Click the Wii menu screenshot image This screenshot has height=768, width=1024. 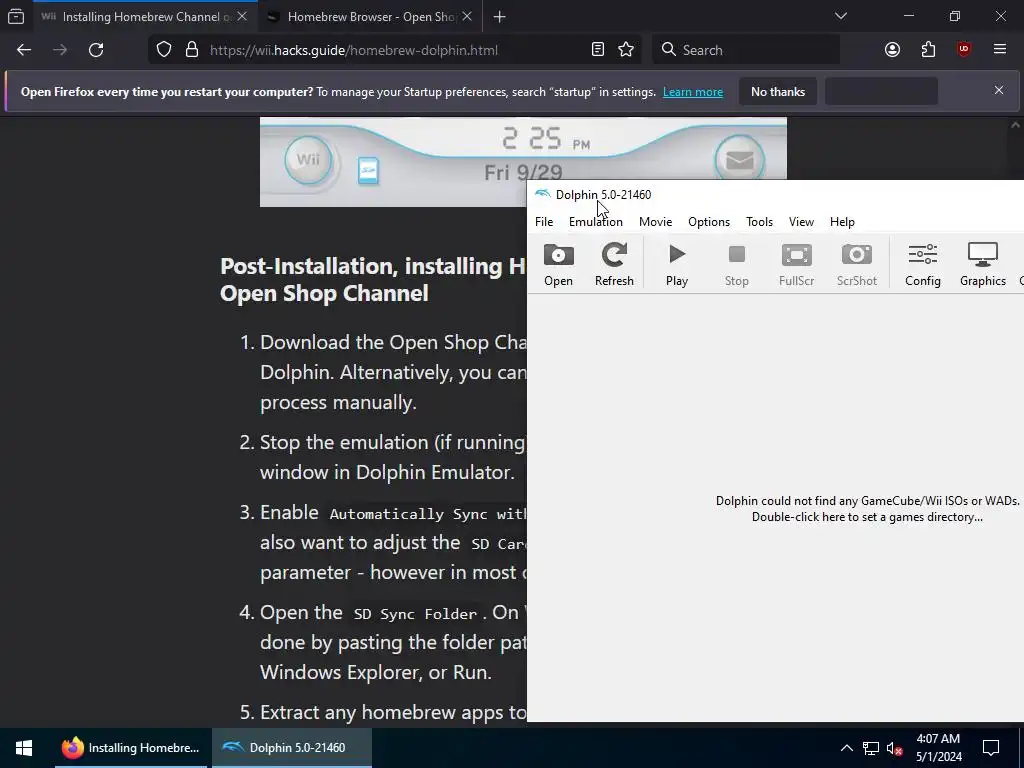[x=523, y=162]
